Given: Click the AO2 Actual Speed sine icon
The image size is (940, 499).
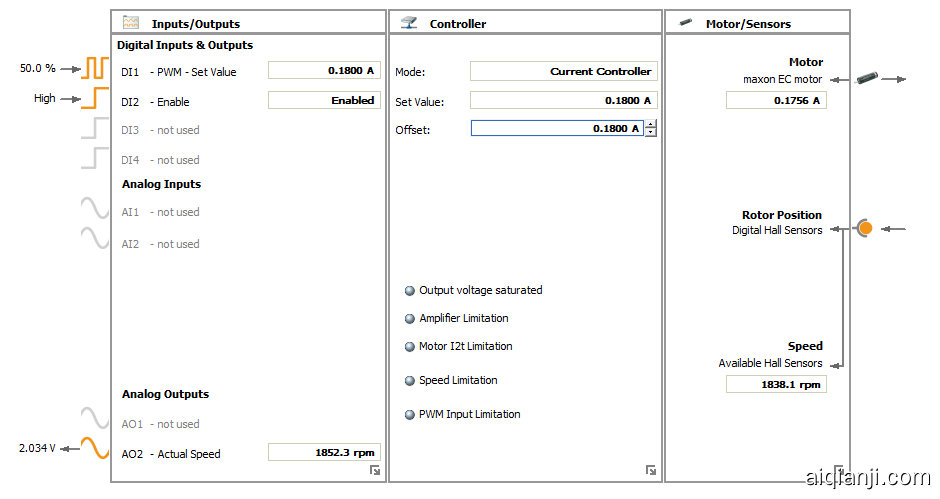Looking at the screenshot, I should click(95, 448).
